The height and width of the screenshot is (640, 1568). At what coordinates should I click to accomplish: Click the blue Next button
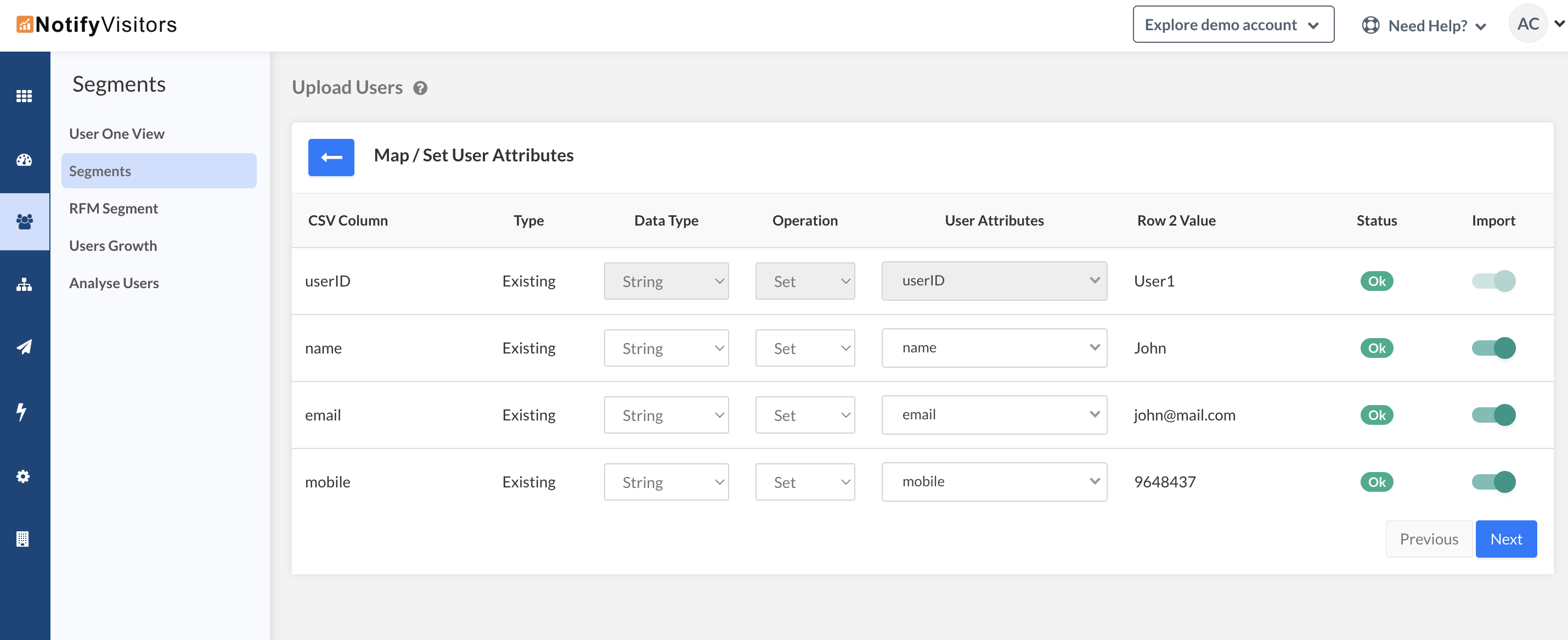click(1505, 539)
